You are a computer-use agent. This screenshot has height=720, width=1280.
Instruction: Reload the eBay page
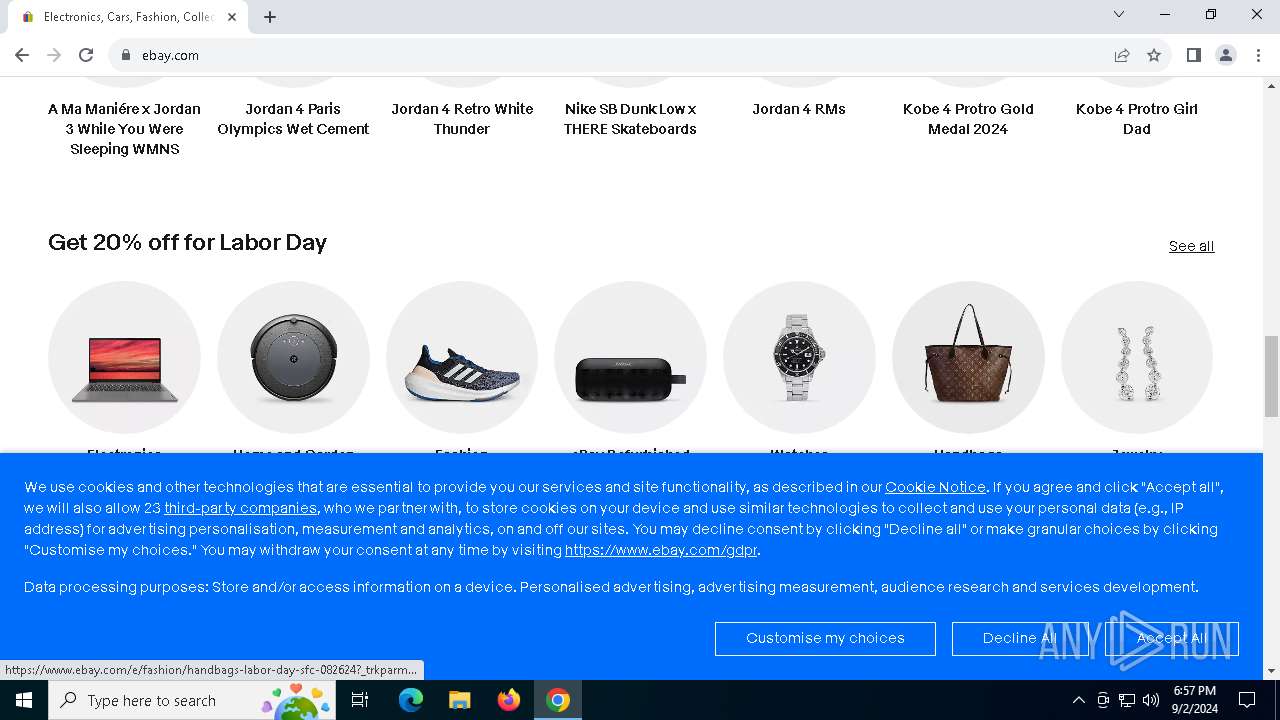(86, 55)
